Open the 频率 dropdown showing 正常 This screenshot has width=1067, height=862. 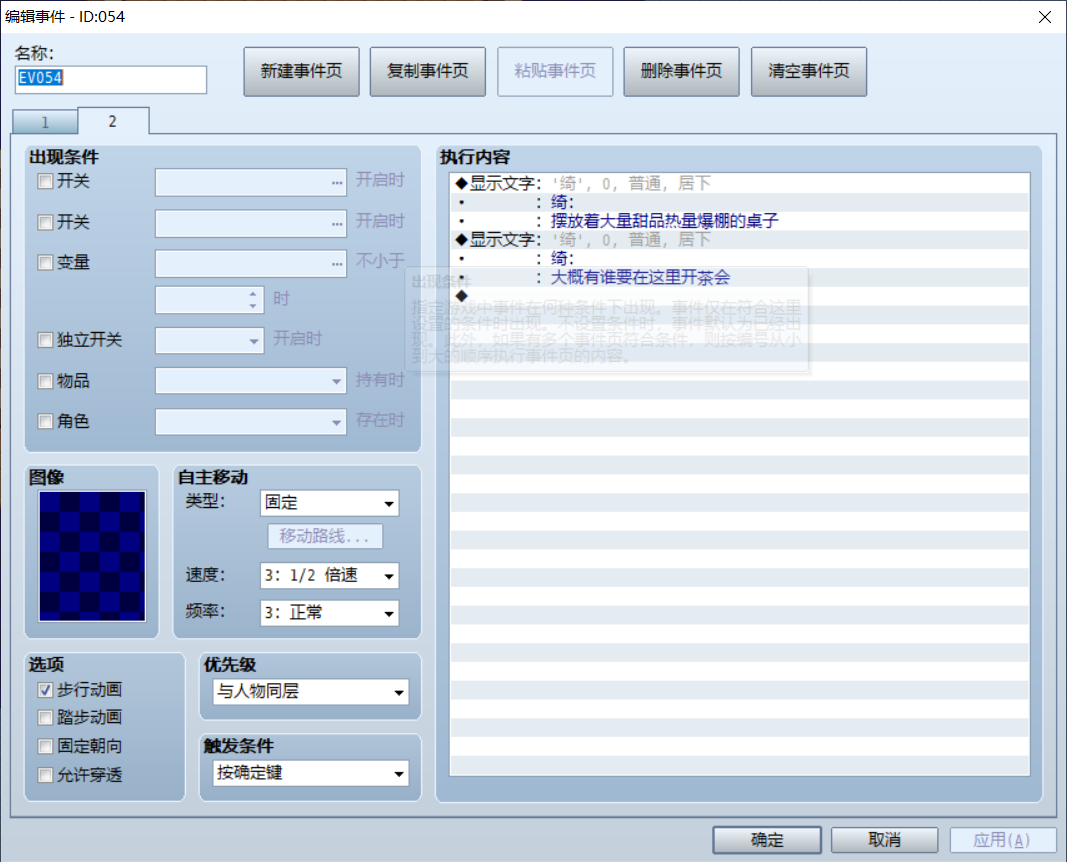click(329, 613)
